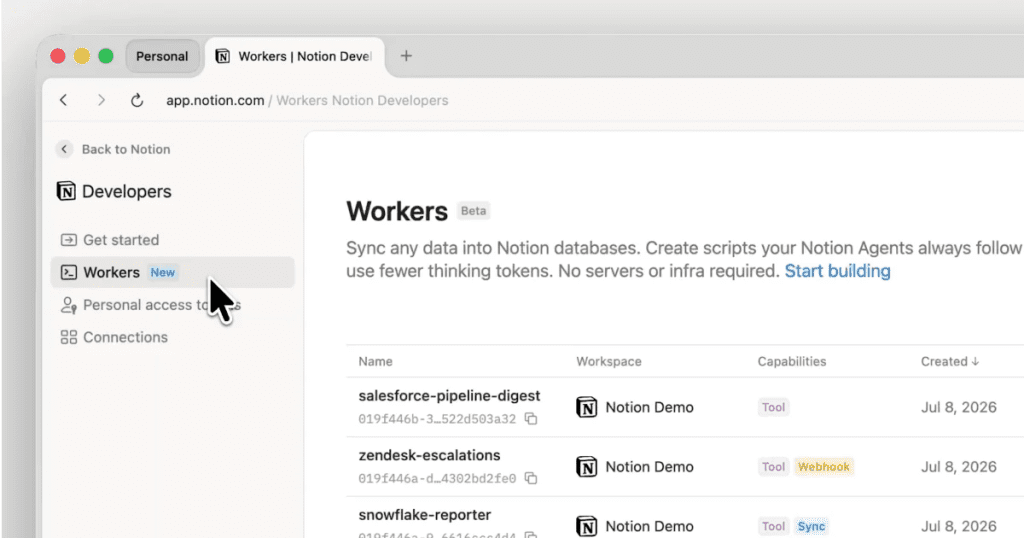Sort by the Created column arrow
This screenshot has height=538, width=1024.
pyautogui.click(x=975, y=361)
